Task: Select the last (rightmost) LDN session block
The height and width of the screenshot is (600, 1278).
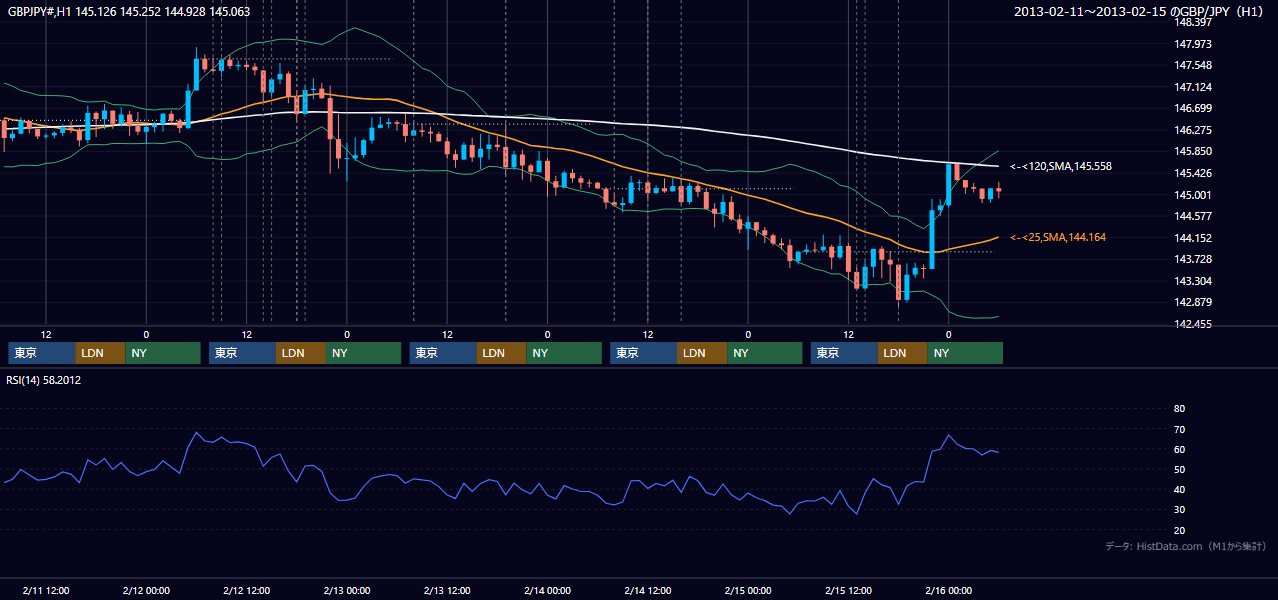Action: 904,353
